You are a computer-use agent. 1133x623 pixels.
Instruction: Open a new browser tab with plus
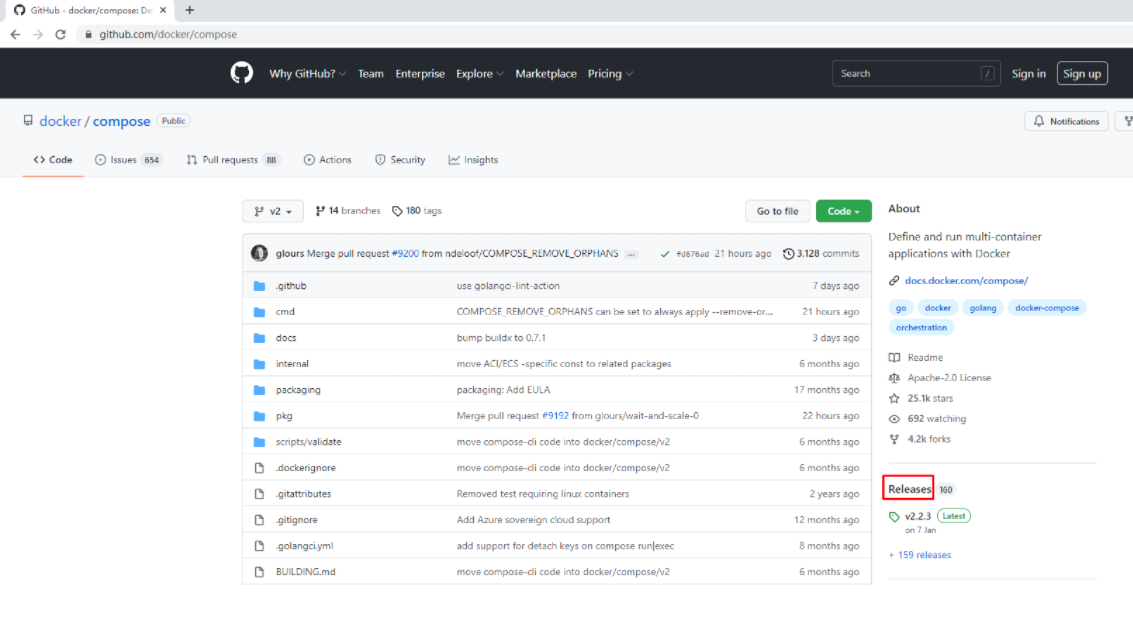(x=189, y=10)
